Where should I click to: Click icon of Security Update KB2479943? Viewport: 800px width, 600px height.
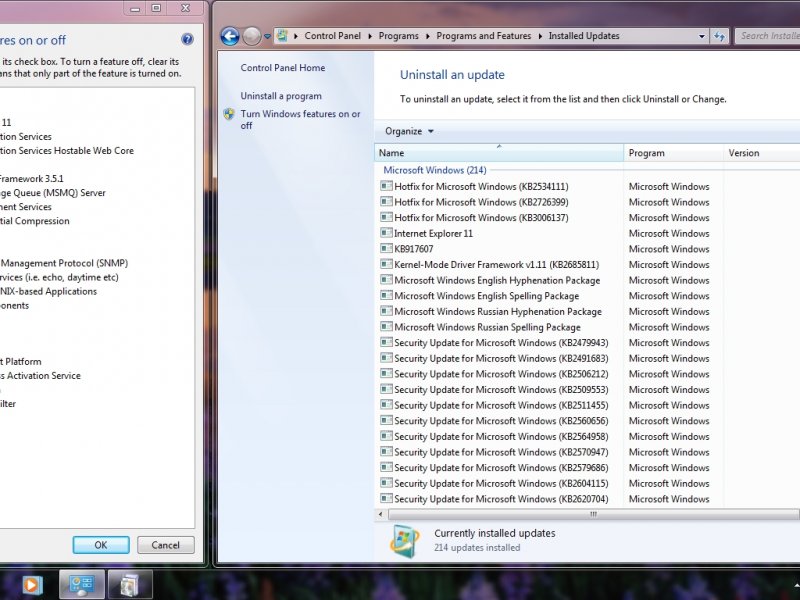[x=386, y=343]
